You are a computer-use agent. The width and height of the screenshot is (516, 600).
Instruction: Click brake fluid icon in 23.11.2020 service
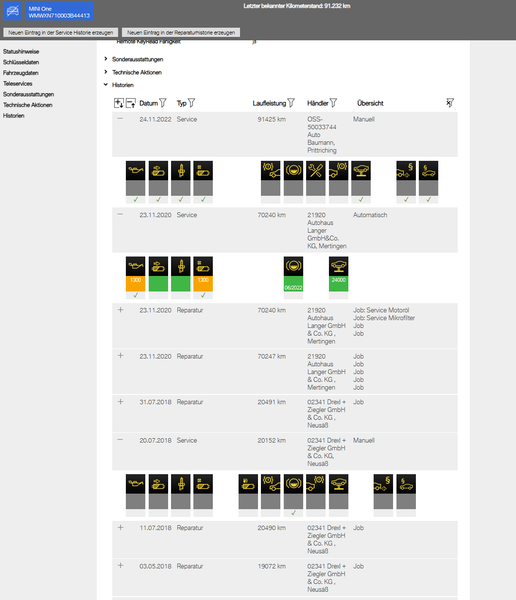(293, 266)
